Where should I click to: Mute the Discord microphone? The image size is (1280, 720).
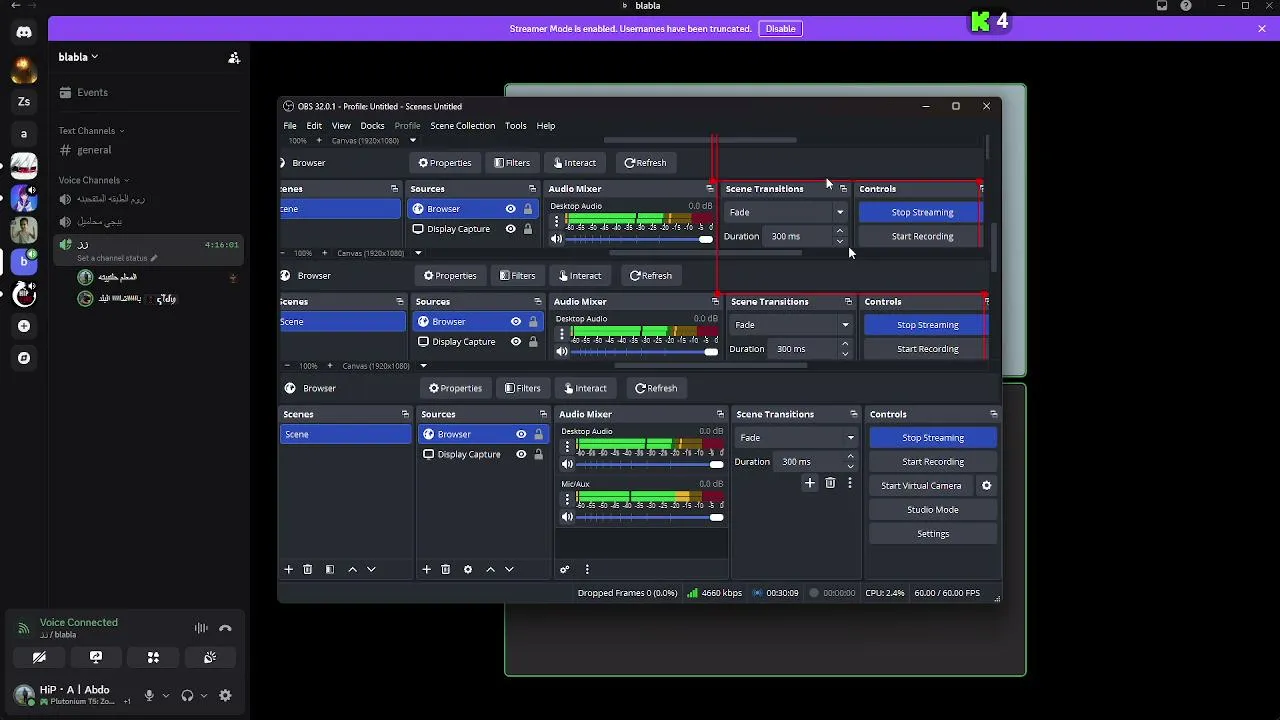149,696
